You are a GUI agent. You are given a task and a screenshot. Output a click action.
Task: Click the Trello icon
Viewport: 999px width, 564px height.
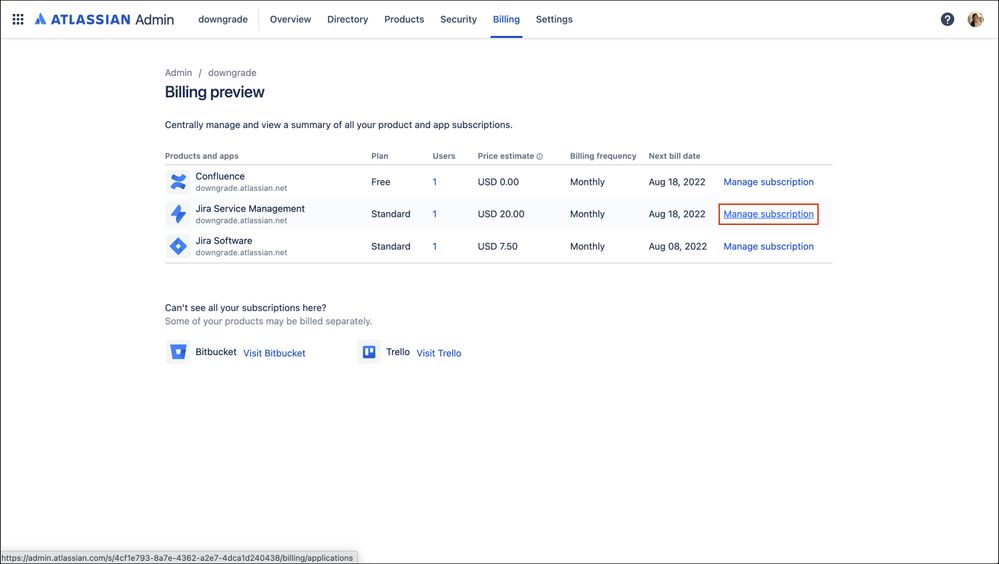369,352
